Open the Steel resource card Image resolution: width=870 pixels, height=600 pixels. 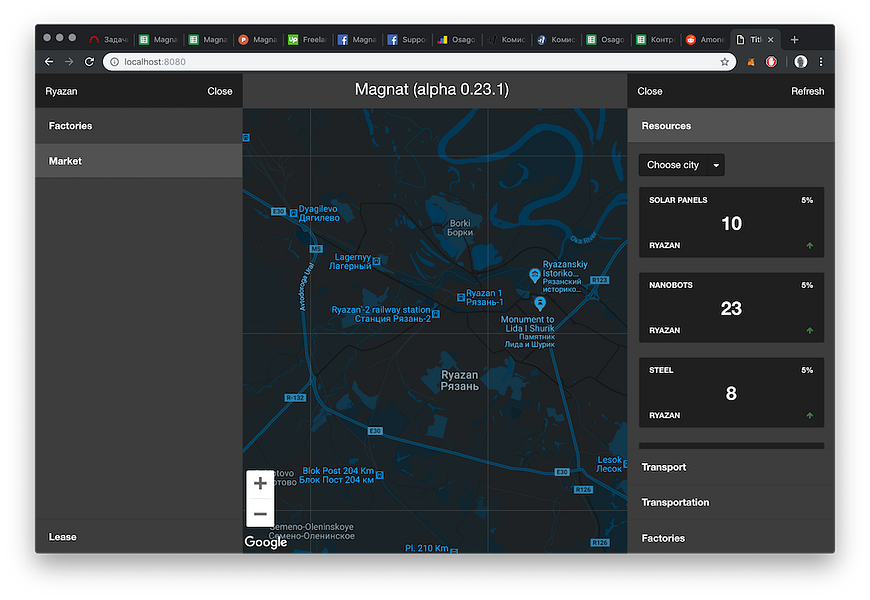pos(731,392)
